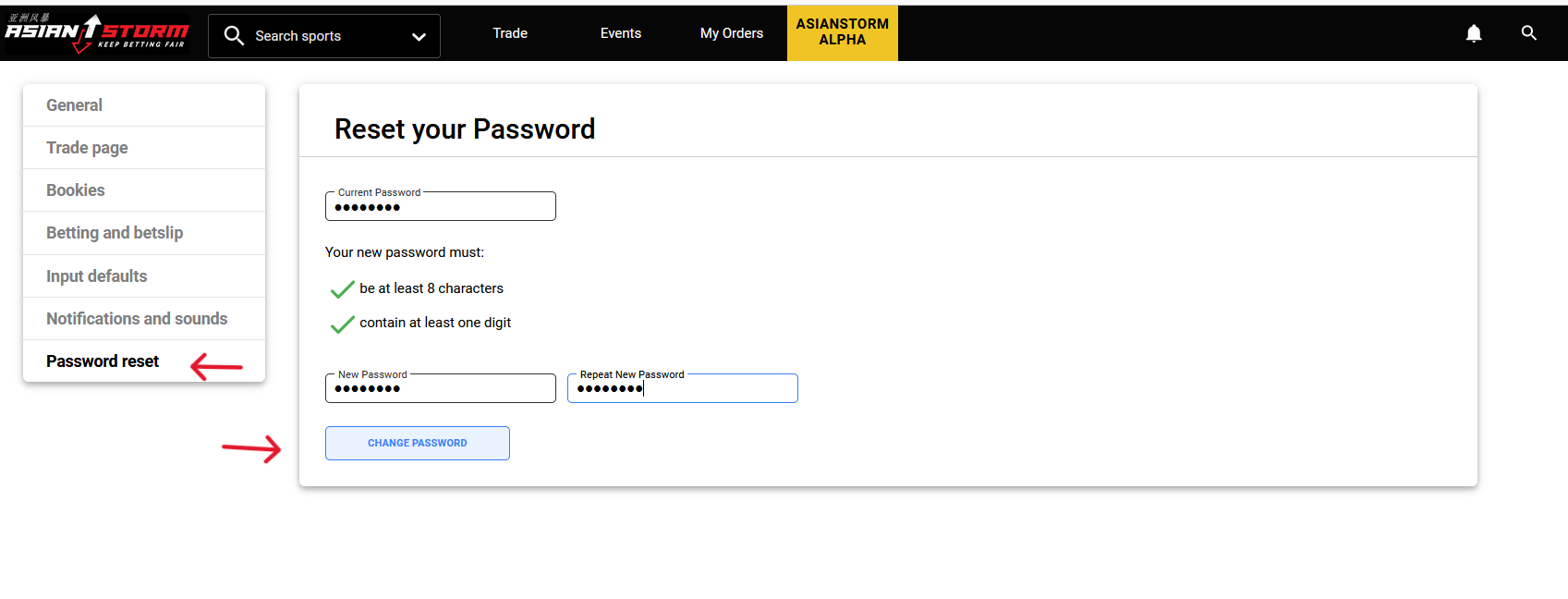Screen dimensions: 1568x599
Task: Click the New Password field
Action: [x=441, y=388]
